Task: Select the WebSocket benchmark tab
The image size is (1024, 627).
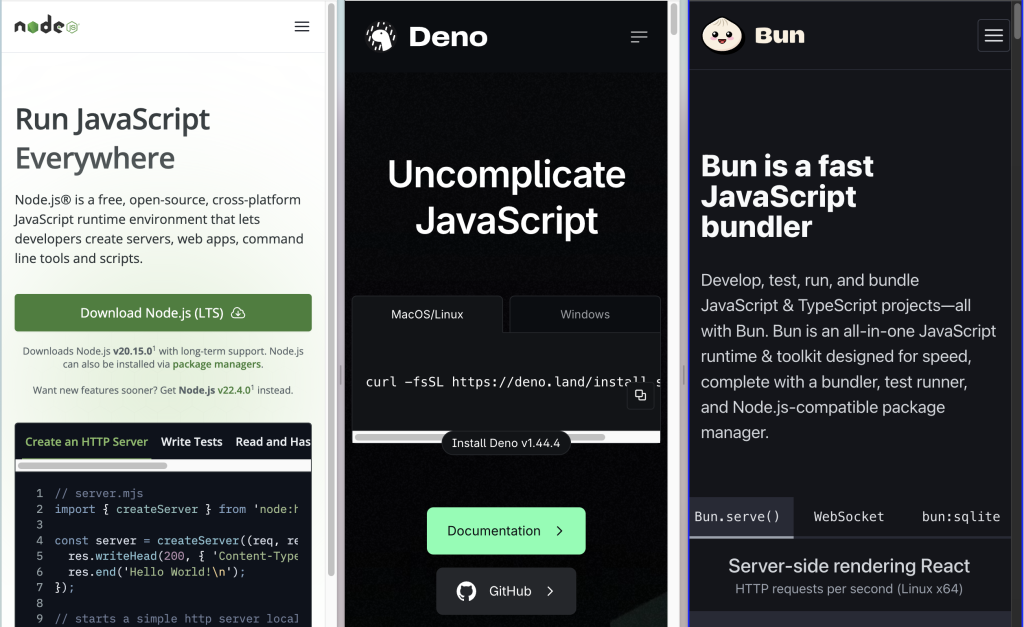Action: pyautogui.click(x=848, y=517)
